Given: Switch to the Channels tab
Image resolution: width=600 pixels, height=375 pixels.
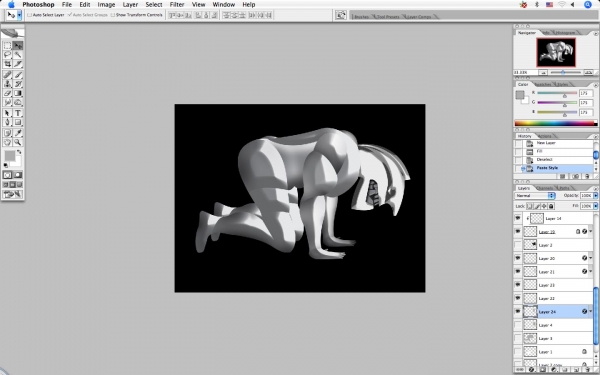Looking at the screenshot, I should click(545, 188).
